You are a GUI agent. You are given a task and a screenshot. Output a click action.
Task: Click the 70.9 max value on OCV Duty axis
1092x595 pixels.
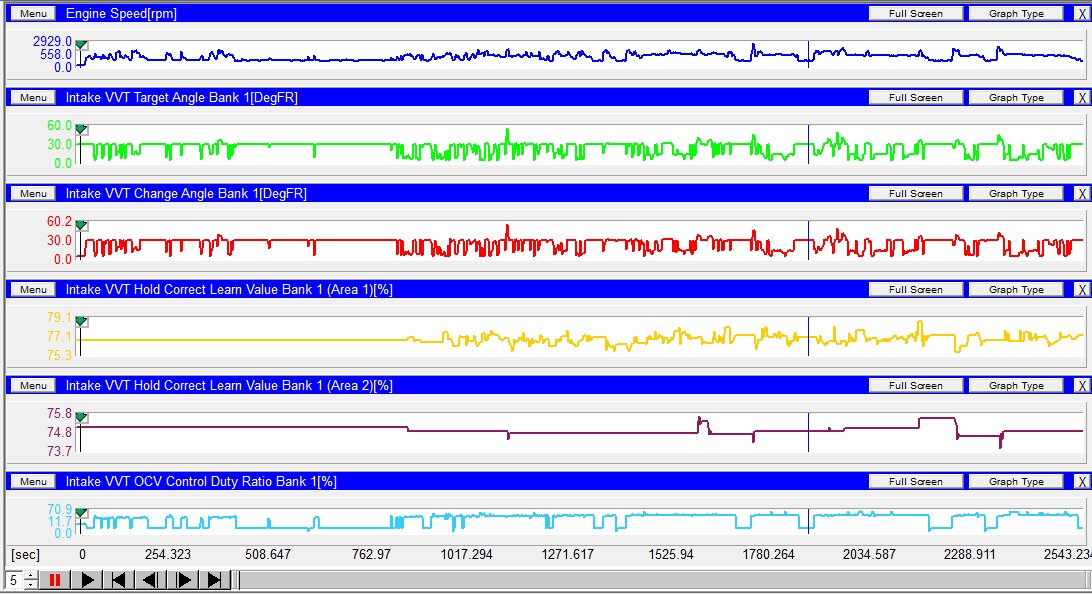click(59, 509)
